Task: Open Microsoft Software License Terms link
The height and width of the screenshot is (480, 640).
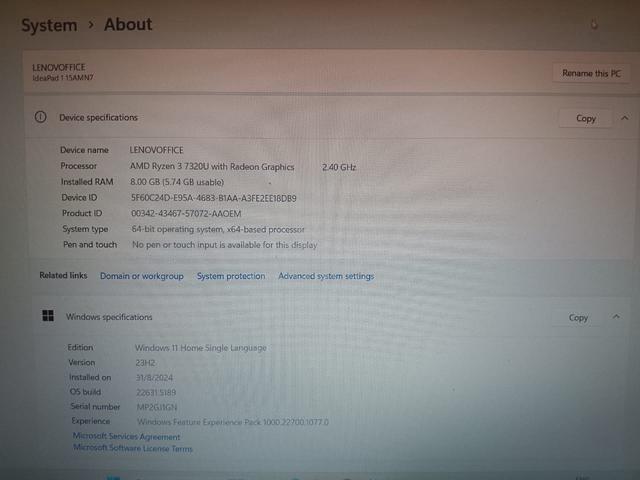Action: 133,448
